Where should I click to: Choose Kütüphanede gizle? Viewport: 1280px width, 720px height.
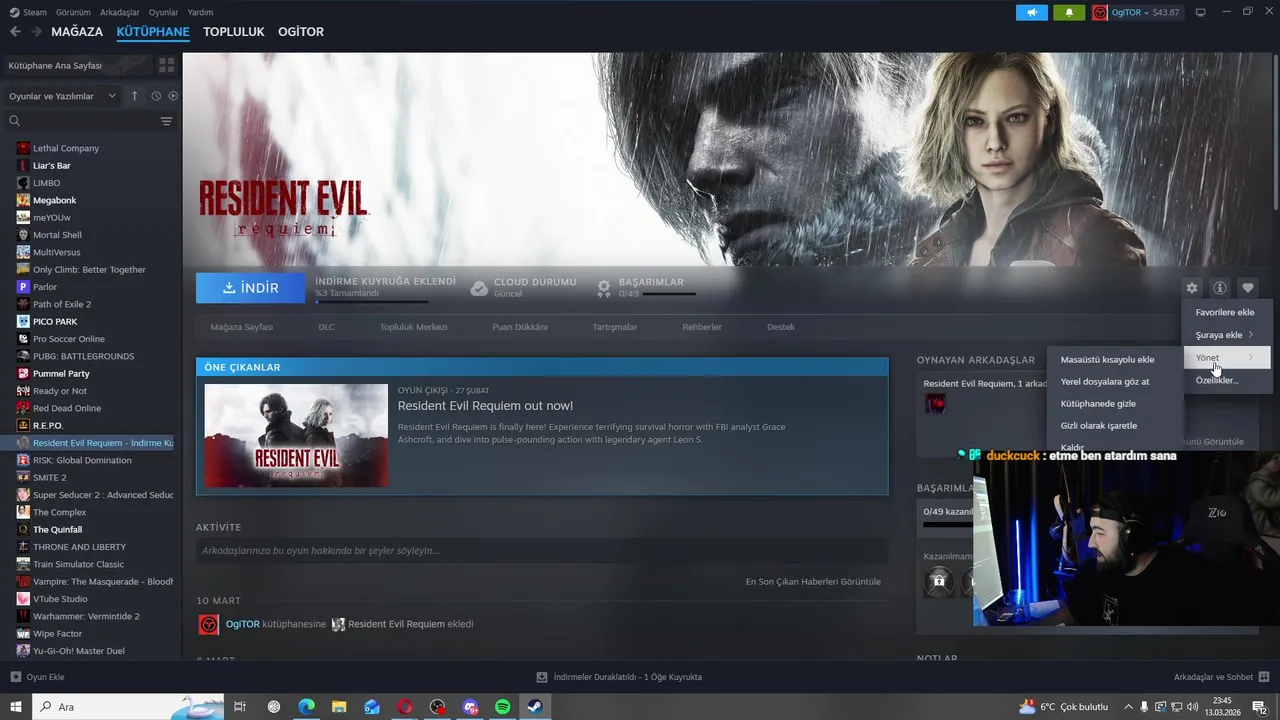[1115, 403]
